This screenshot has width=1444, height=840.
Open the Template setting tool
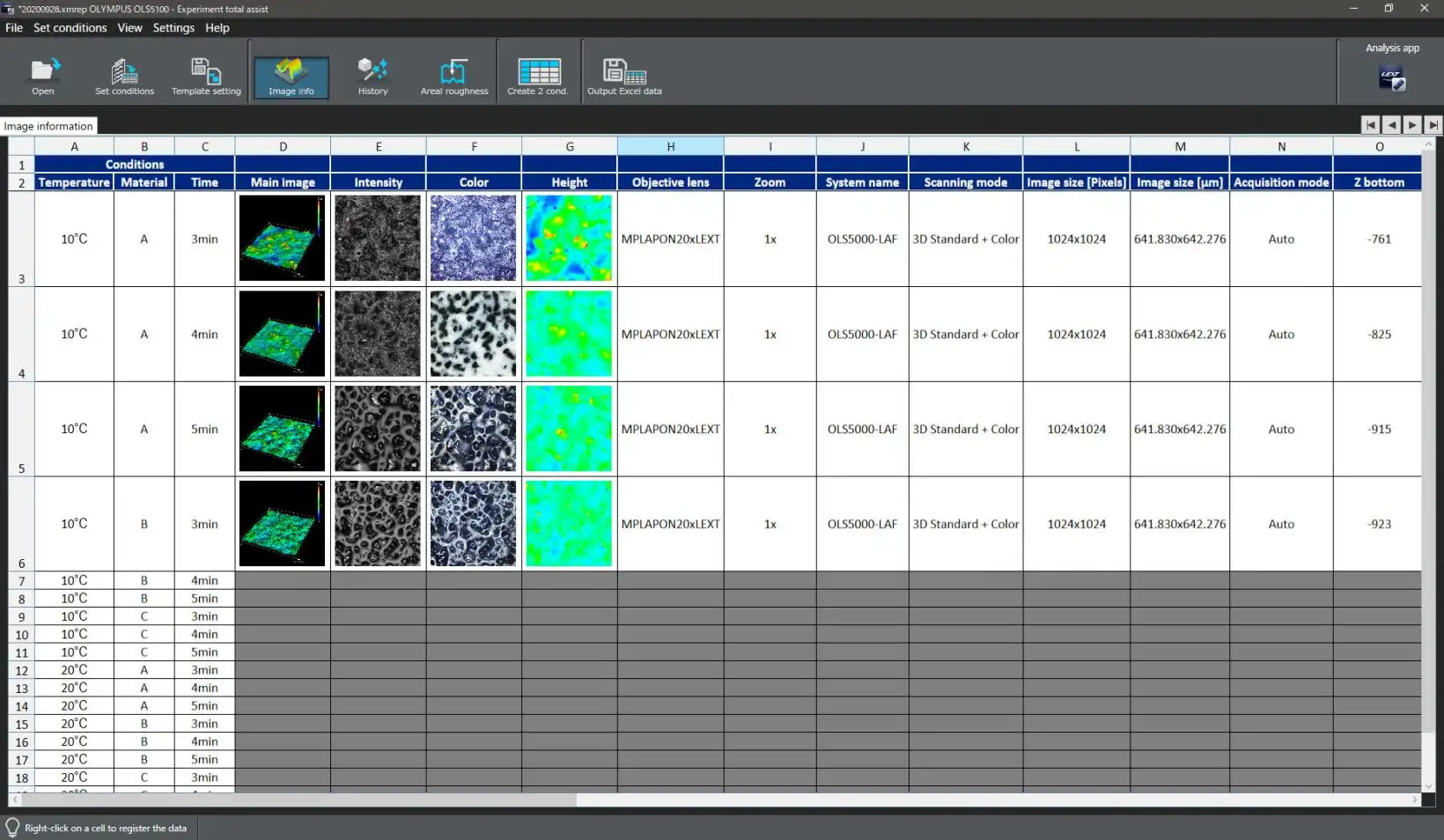click(x=206, y=76)
